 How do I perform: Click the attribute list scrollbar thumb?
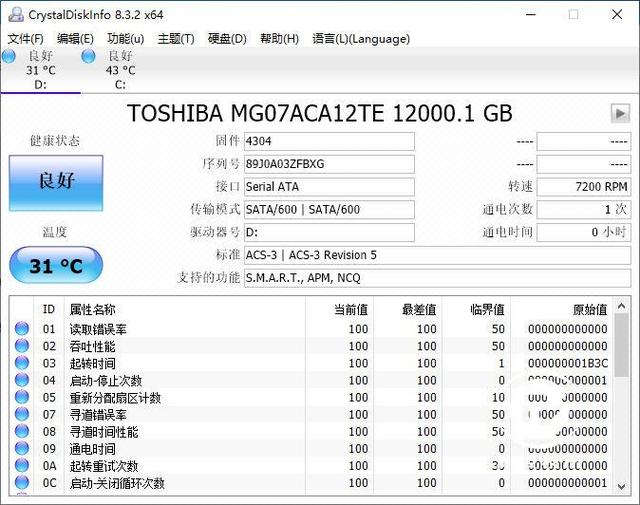[x=622, y=345]
